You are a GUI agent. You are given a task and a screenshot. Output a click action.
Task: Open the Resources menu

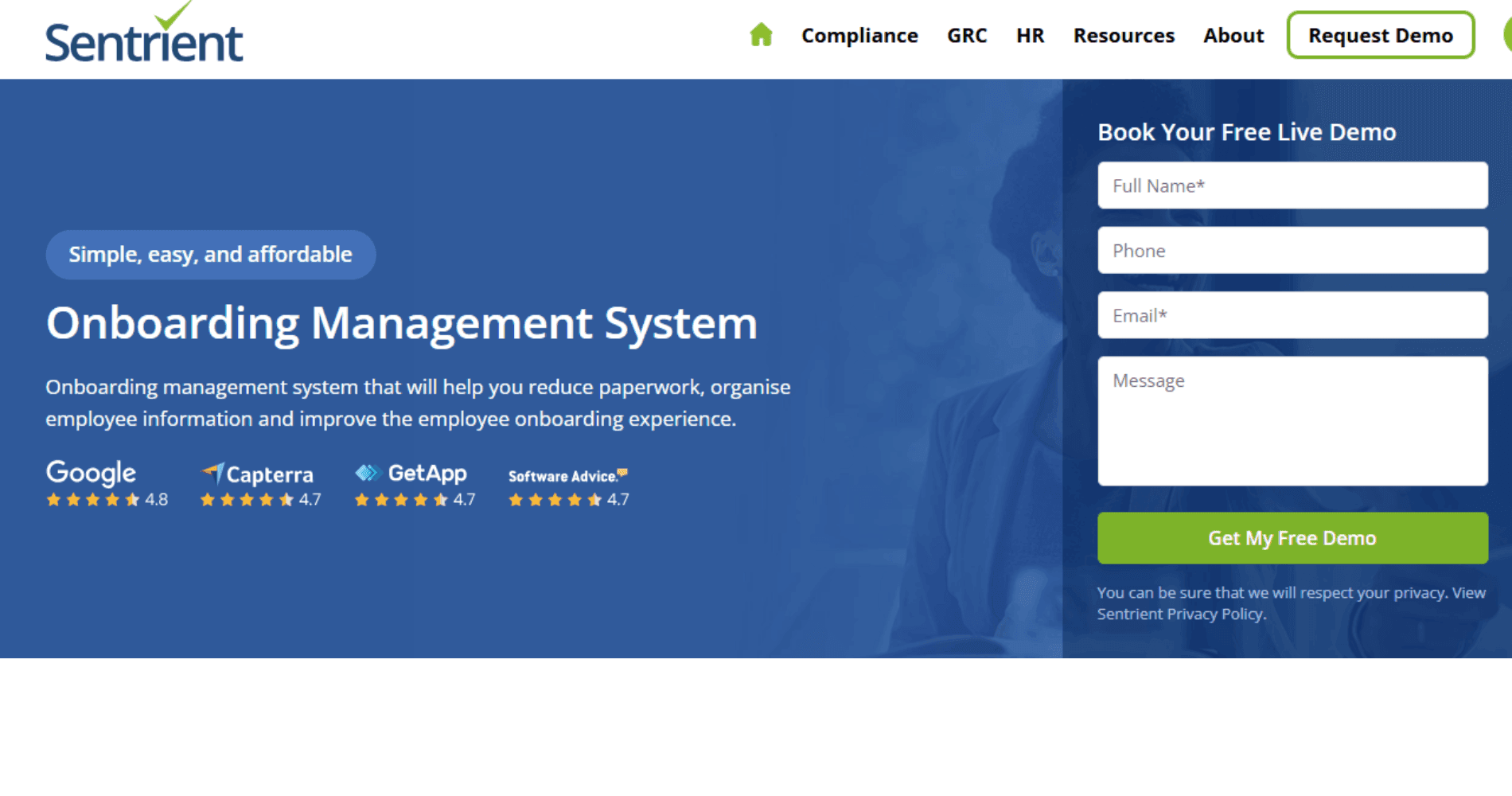point(1124,36)
